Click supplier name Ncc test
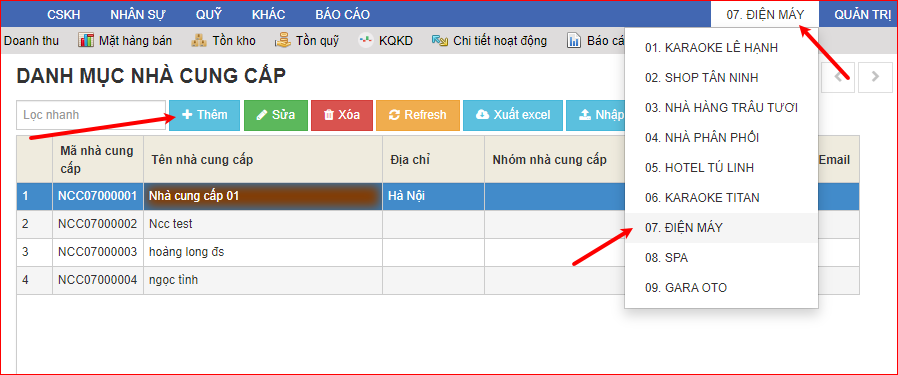898x375 pixels. click(x=171, y=224)
